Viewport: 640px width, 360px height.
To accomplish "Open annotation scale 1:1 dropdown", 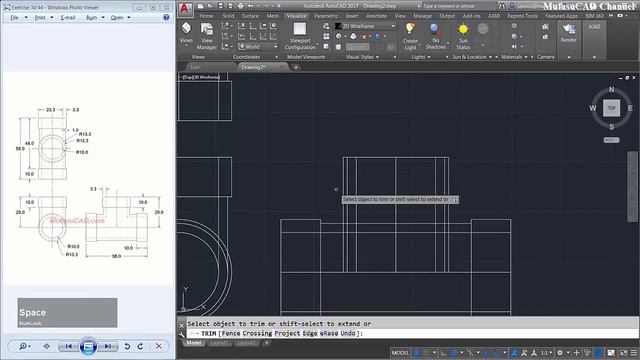I will (x=547, y=353).
